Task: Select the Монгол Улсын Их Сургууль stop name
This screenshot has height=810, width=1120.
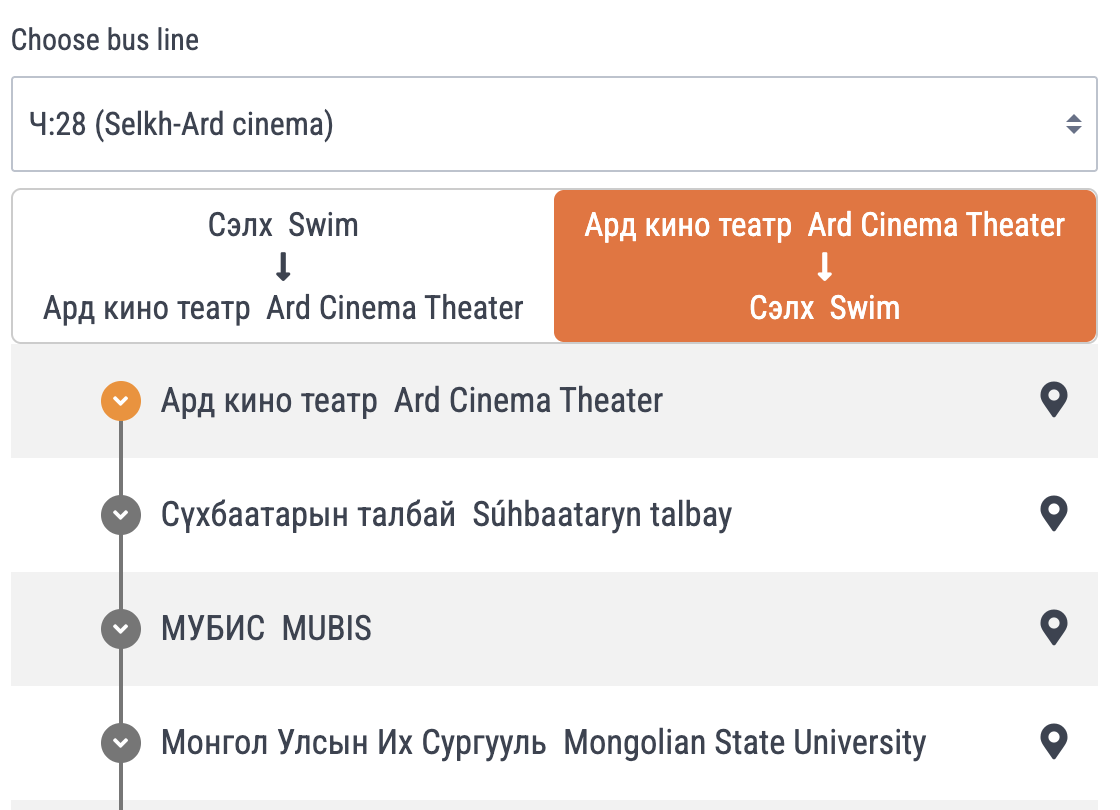Action: click(x=543, y=743)
